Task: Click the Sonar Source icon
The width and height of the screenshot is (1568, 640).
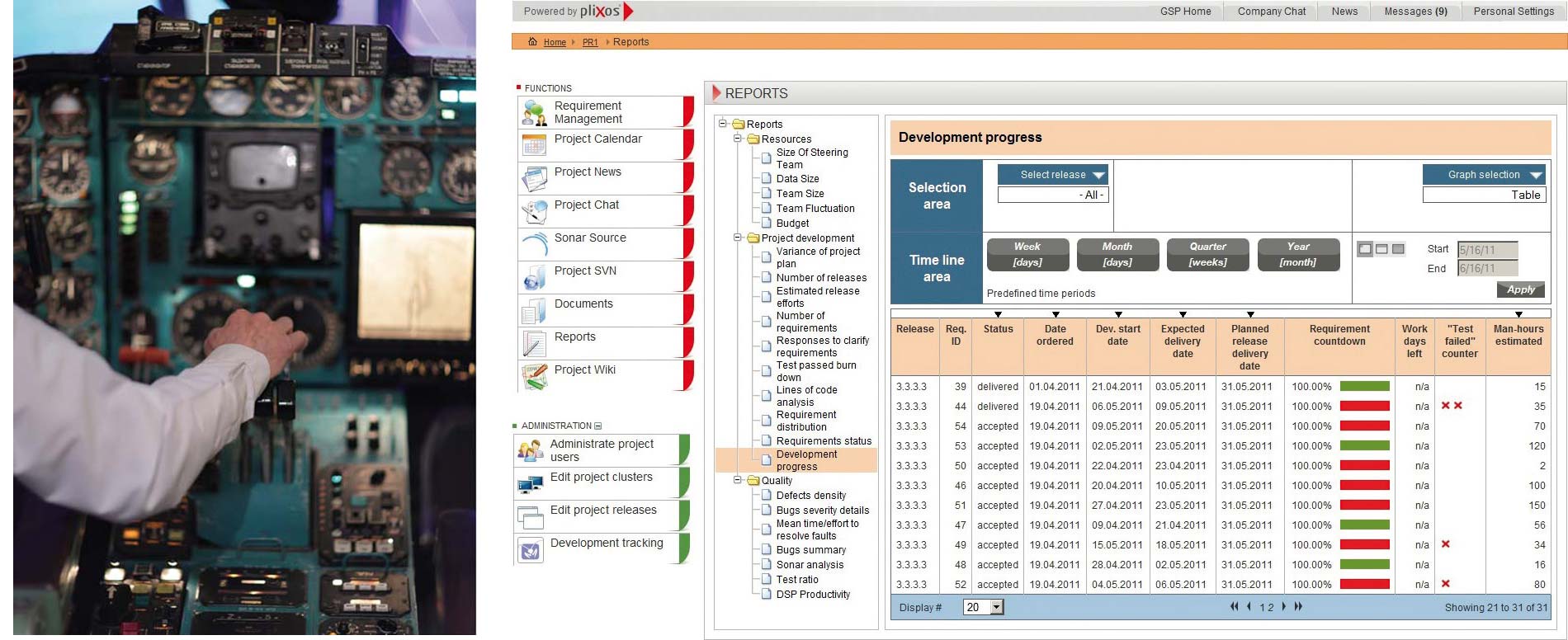Action: click(x=535, y=245)
